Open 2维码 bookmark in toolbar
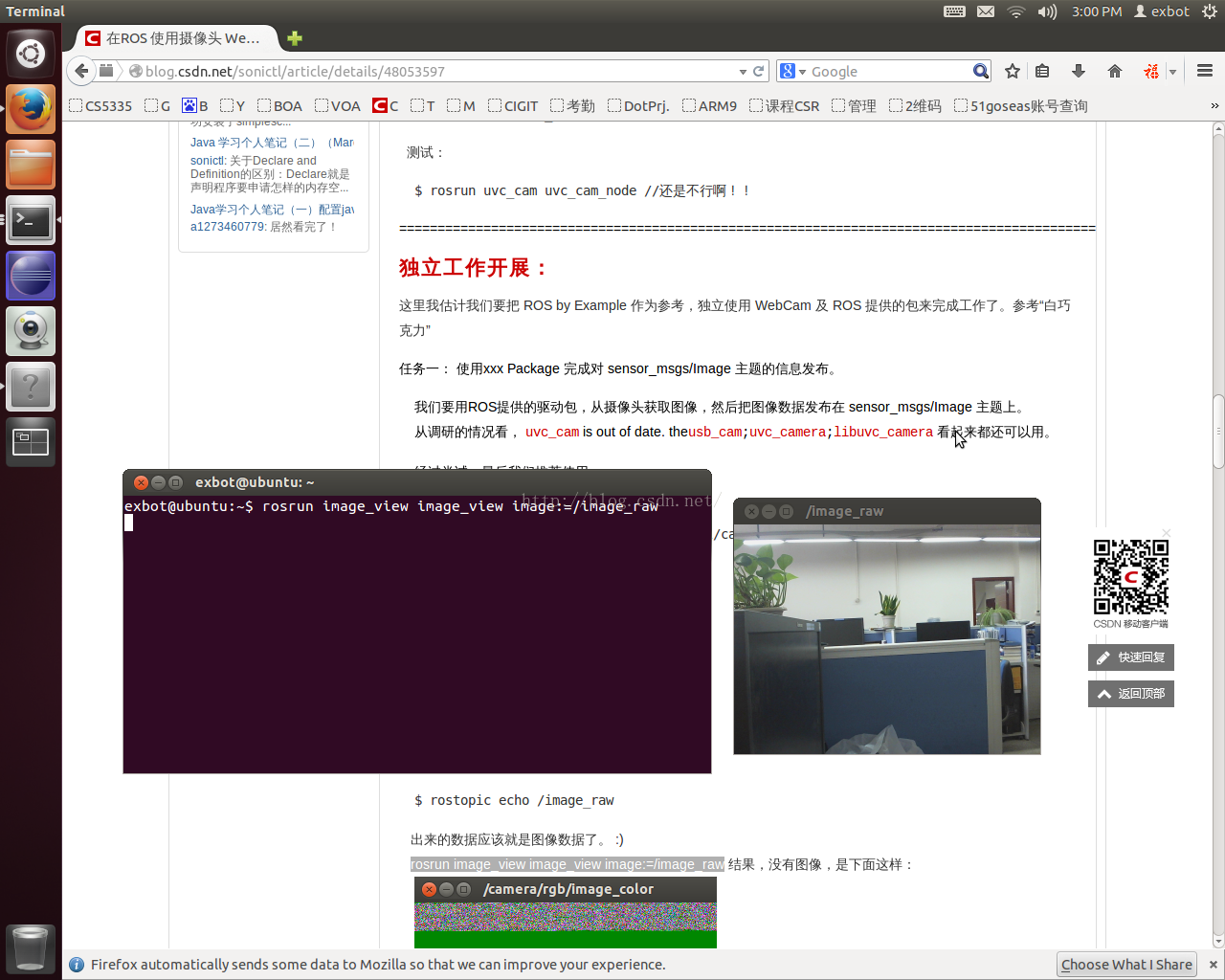The height and width of the screenshot is (980, 1225). 915,106
